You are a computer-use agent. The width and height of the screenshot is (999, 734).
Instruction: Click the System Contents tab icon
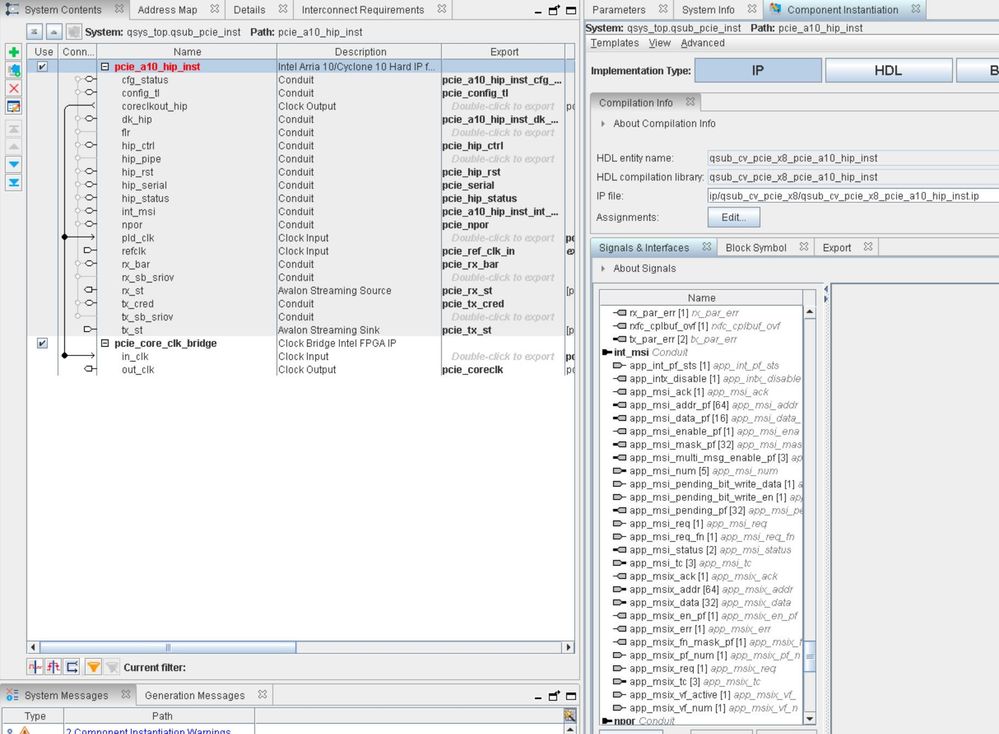(x=12, y=9)
